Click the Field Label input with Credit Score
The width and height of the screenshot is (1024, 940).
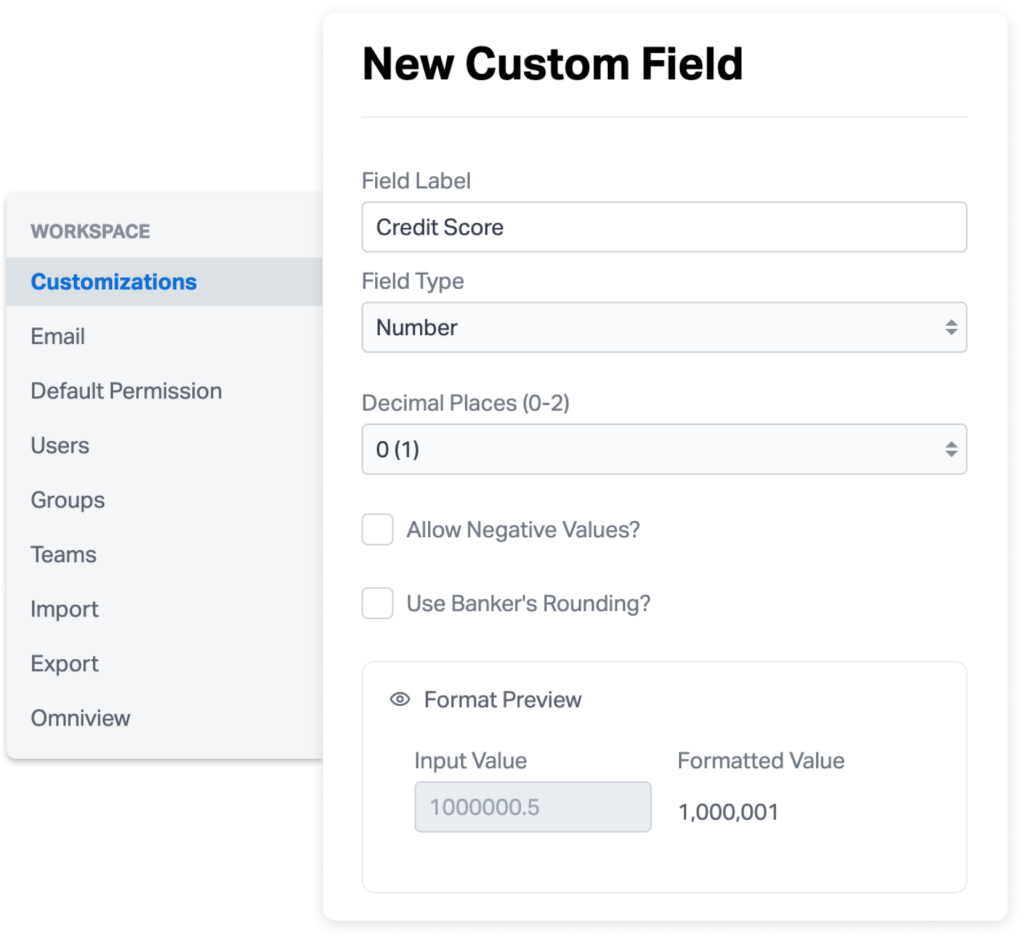click(664, 227)
